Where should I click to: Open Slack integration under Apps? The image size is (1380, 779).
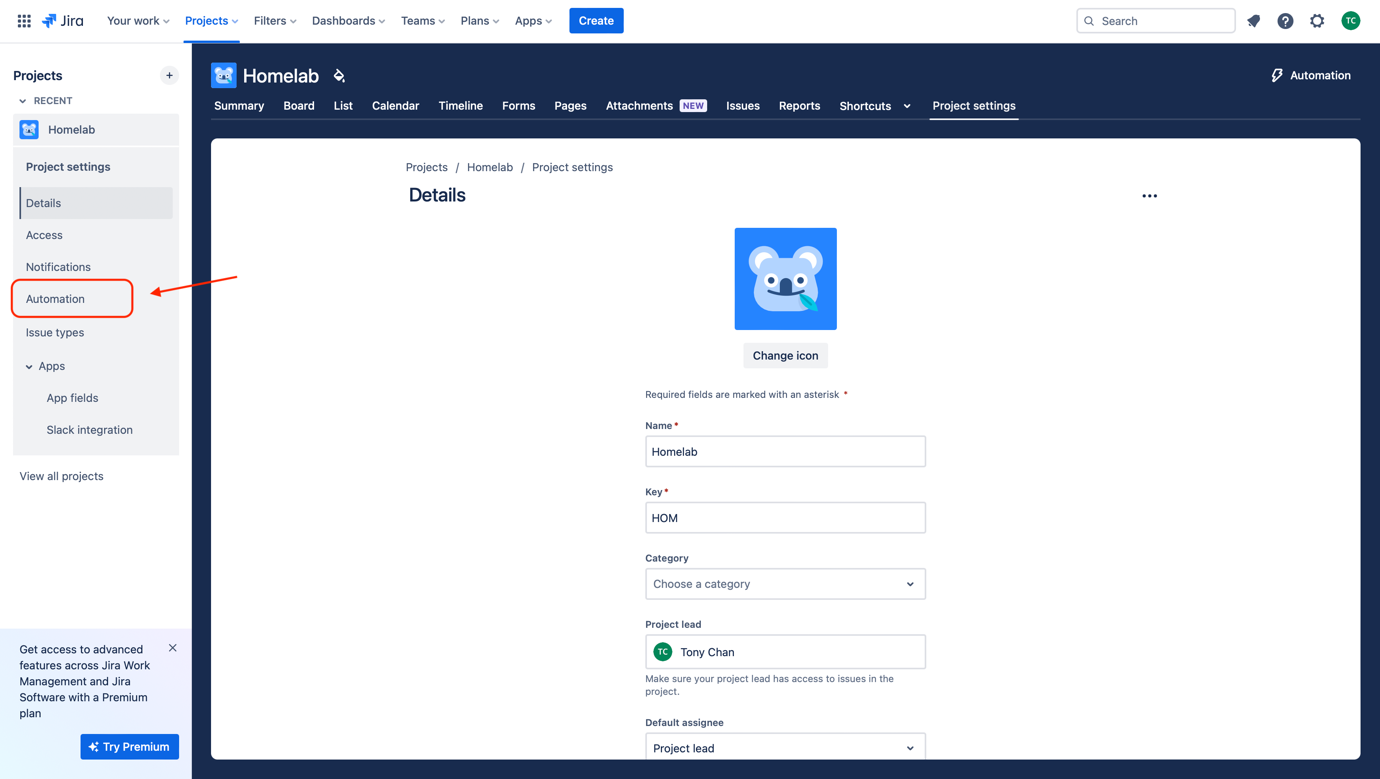click(x=89, y=430)
